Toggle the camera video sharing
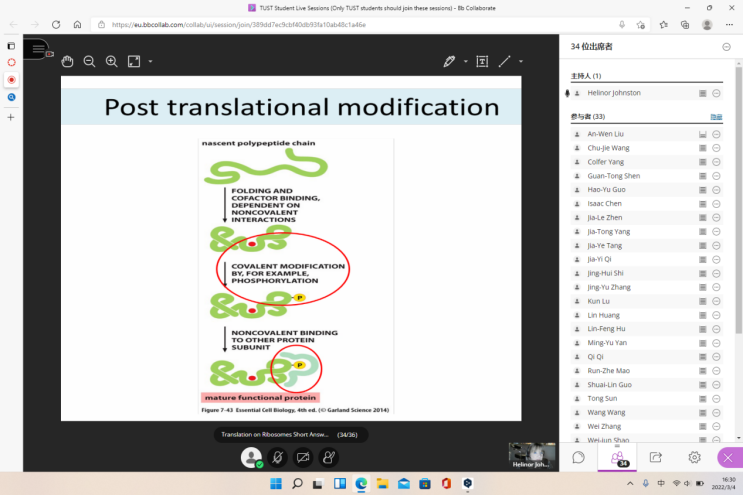This screenshot has height=495, width=743. [303, 457]
